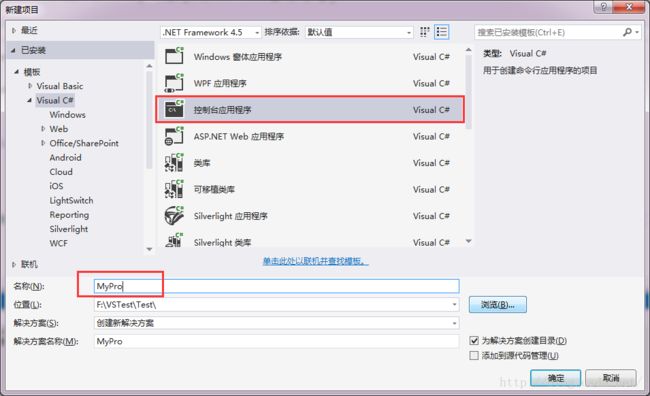This screenshot has width=650, height=396.
Task: Collapse the Visual C# tree node
Action: [x=29, y=100]
